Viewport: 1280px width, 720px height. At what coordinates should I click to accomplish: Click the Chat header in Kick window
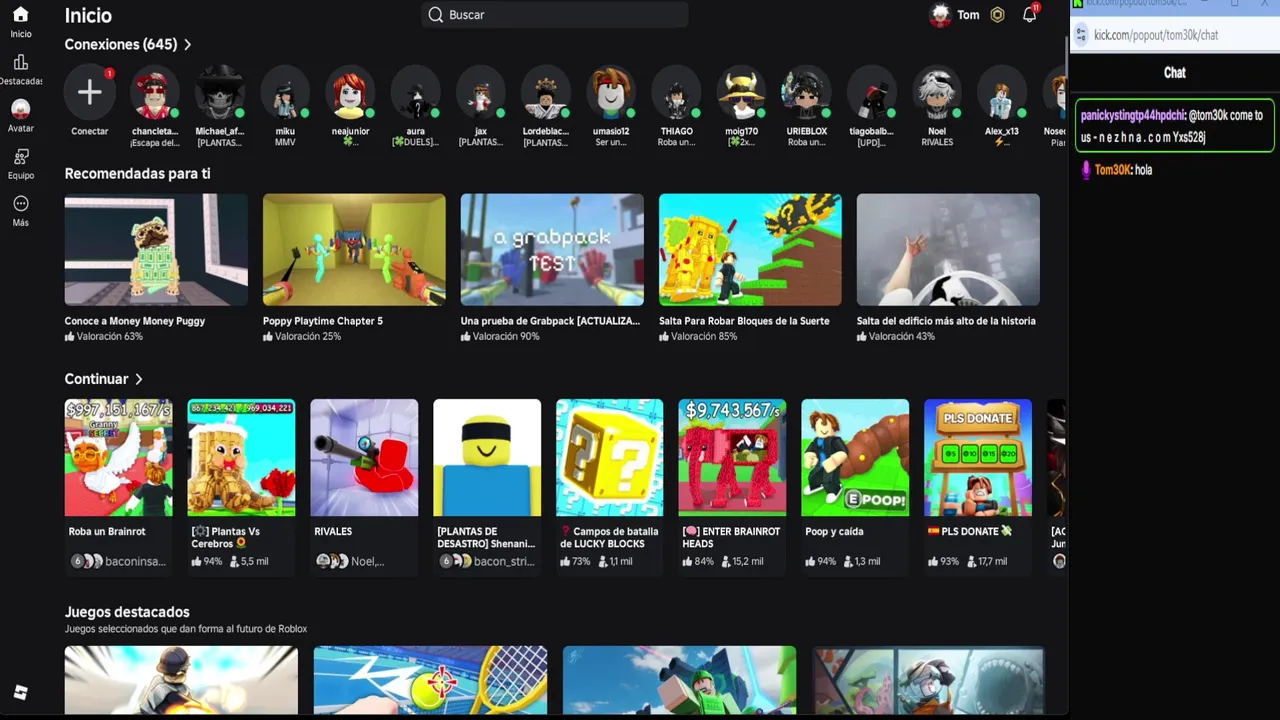[x=1175, y=72]
